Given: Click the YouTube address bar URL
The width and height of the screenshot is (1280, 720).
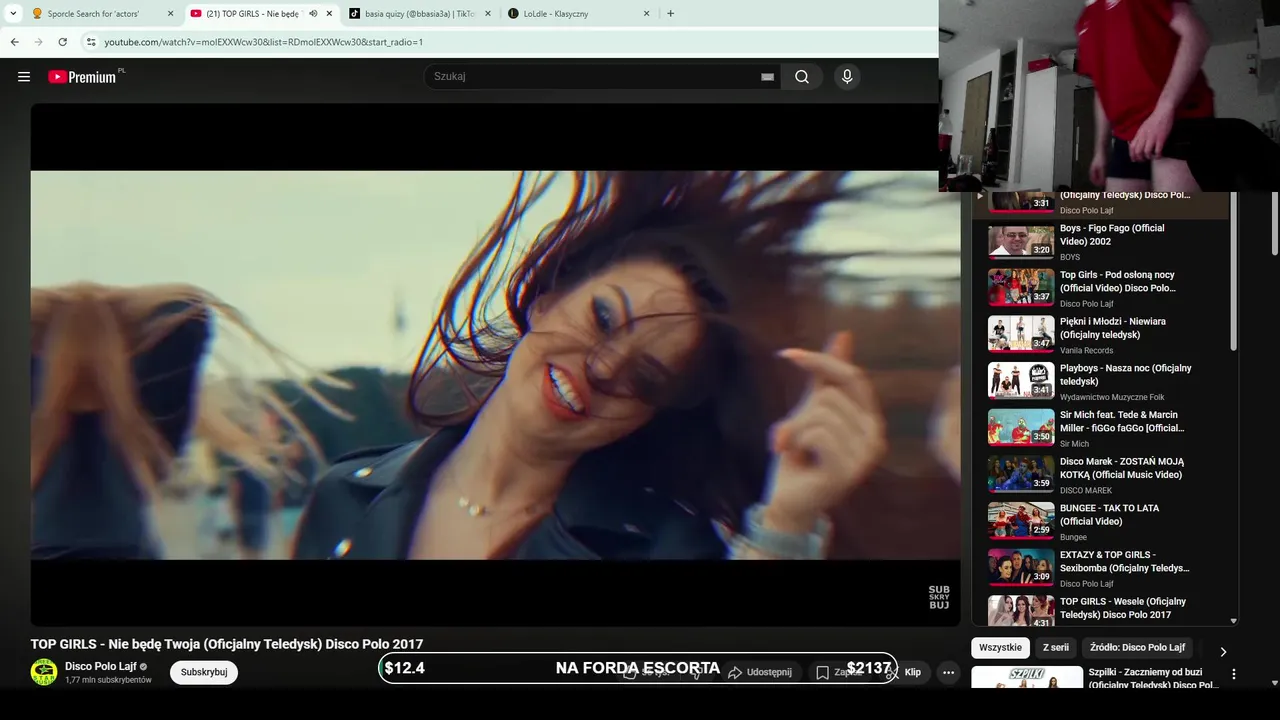Looking at the screenshot, I should coord(264,42).
